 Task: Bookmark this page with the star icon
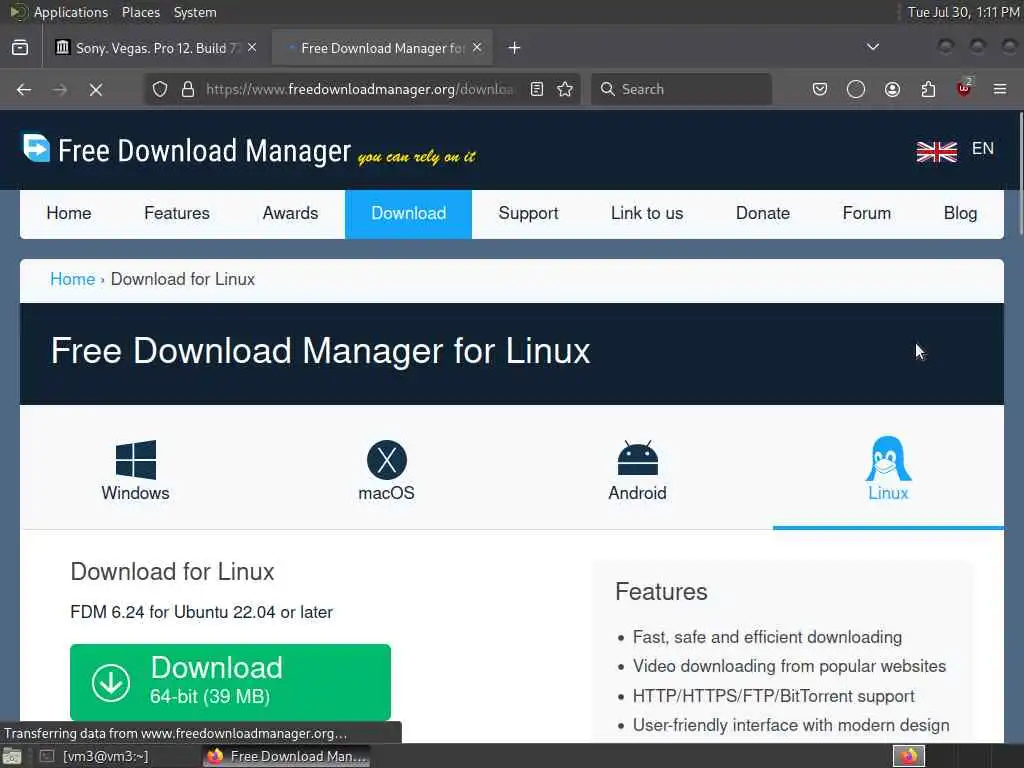click(566, 89)
